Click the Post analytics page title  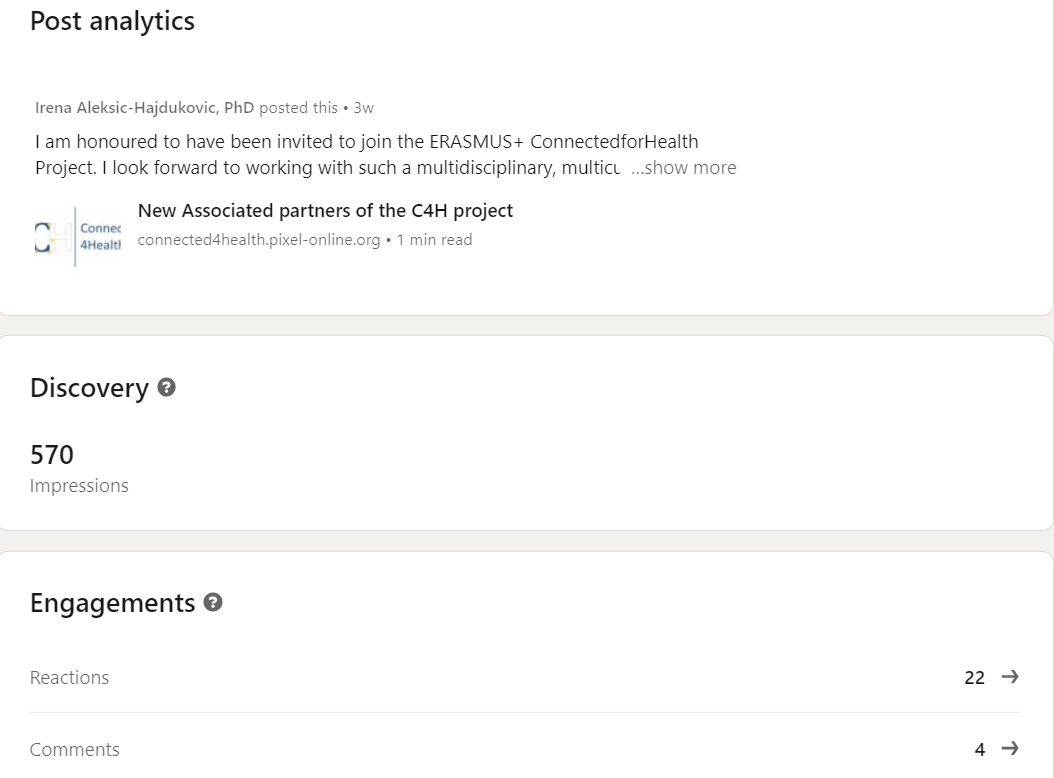pos(112,22)
